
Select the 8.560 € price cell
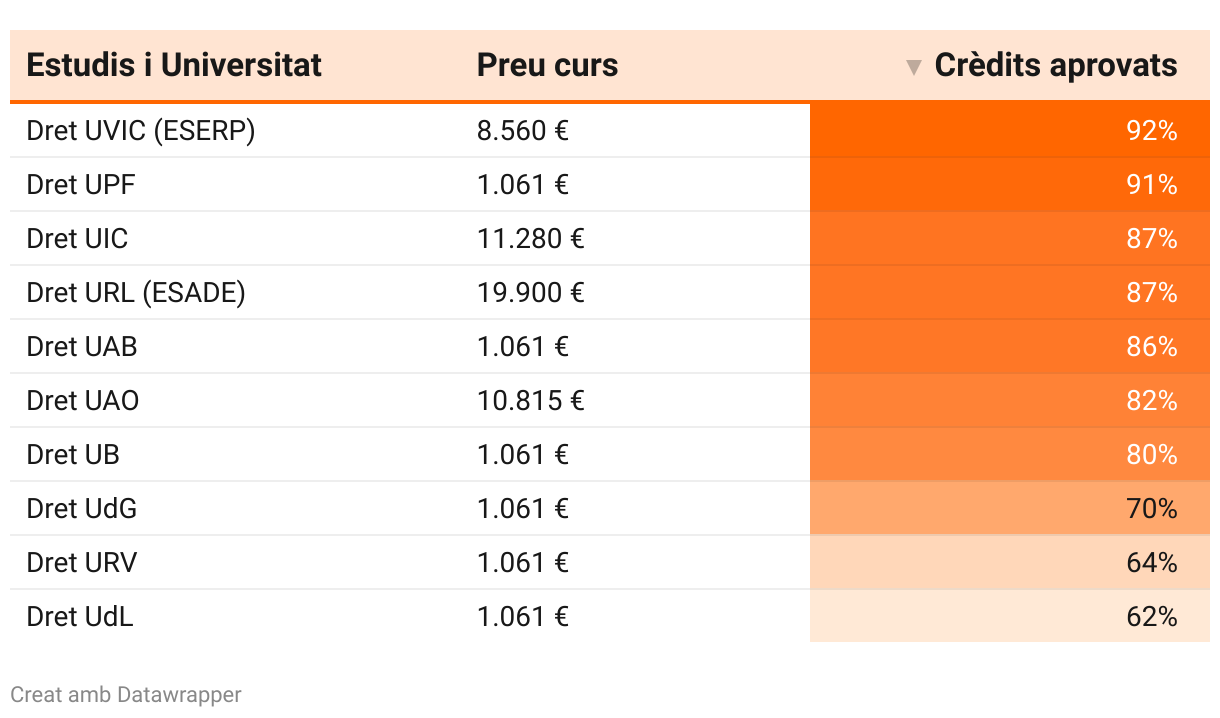pos(522,131)
